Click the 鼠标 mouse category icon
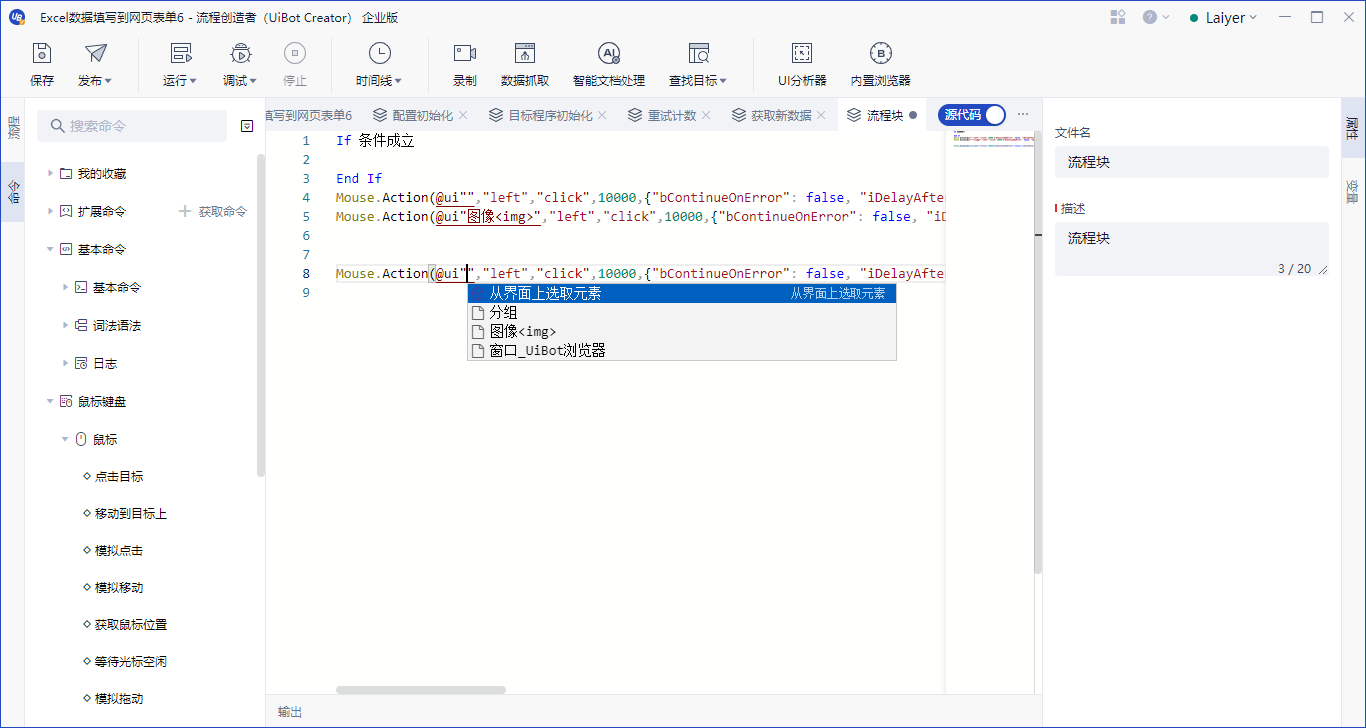This screenshot has height=728, width=1366. tap(81, 439)
